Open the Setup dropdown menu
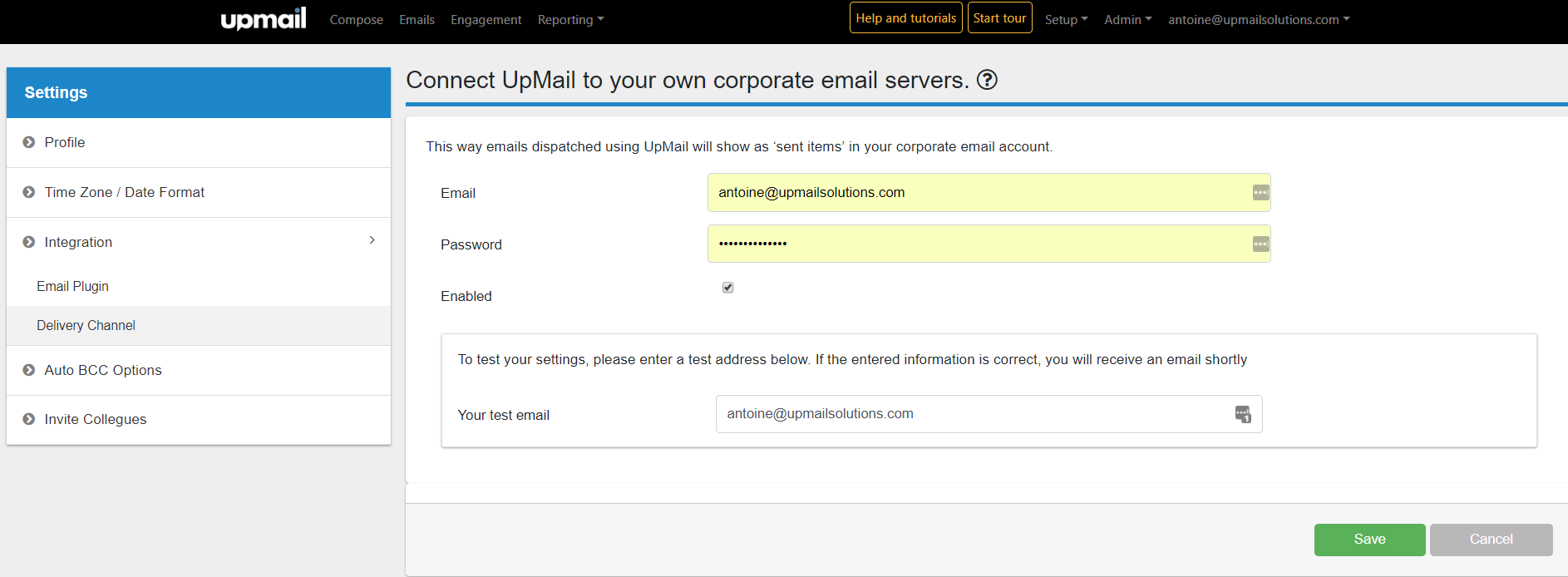 pos(1066,20)
